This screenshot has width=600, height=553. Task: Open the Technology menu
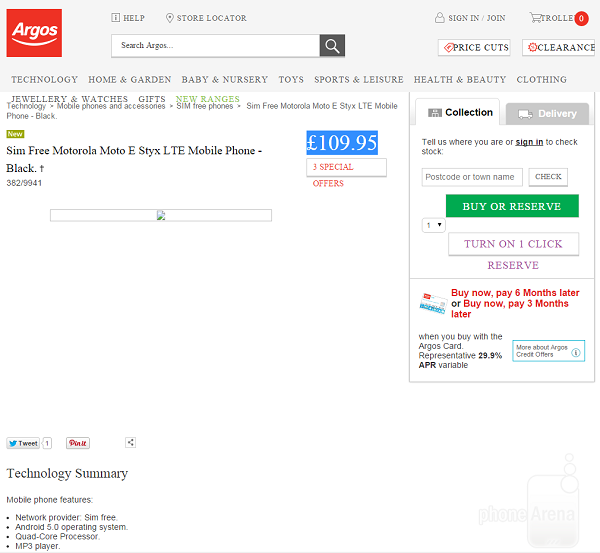click(x=44, y=80)
